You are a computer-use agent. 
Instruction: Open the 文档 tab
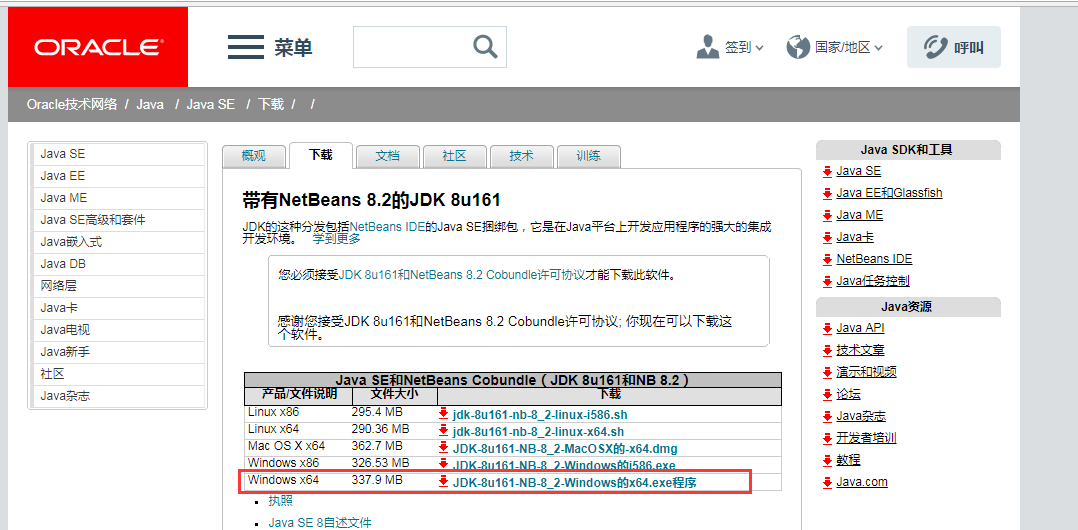click(x=388, y=156)
